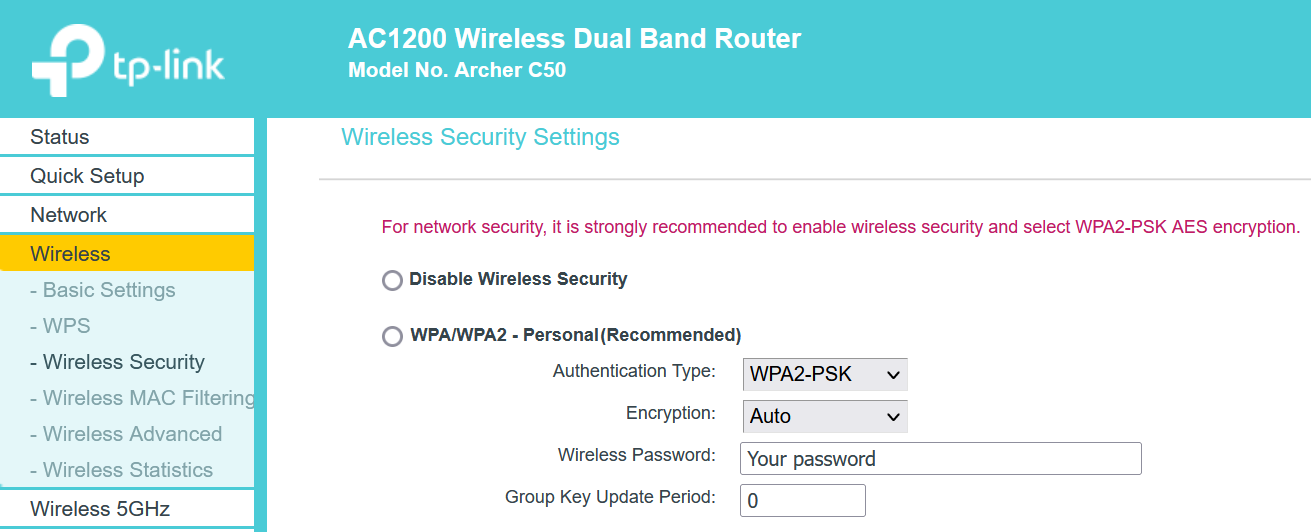Select WPA/WPA2 - Personal radio option
The height and width of the screenshot is (532, 1311).
393,336
